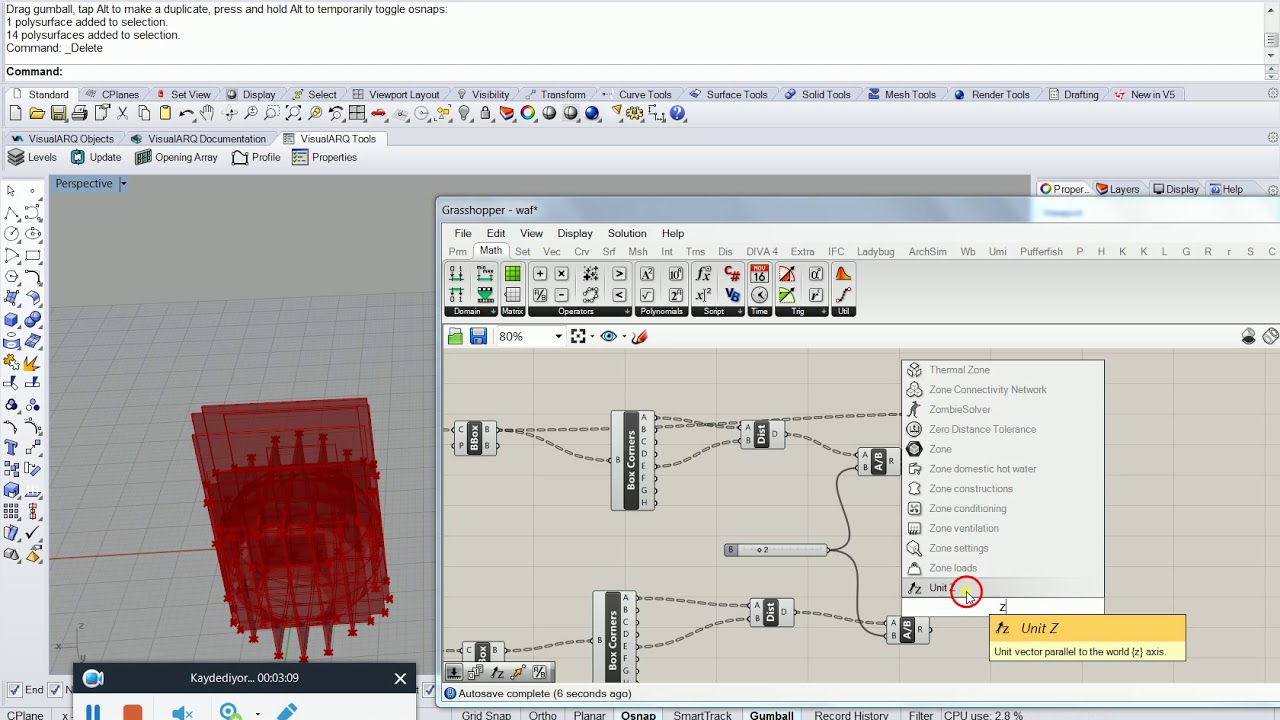Viewport: 1280px width, 720px height.
Task: Click the Undo arrow icon
Action: coord(187,114)
